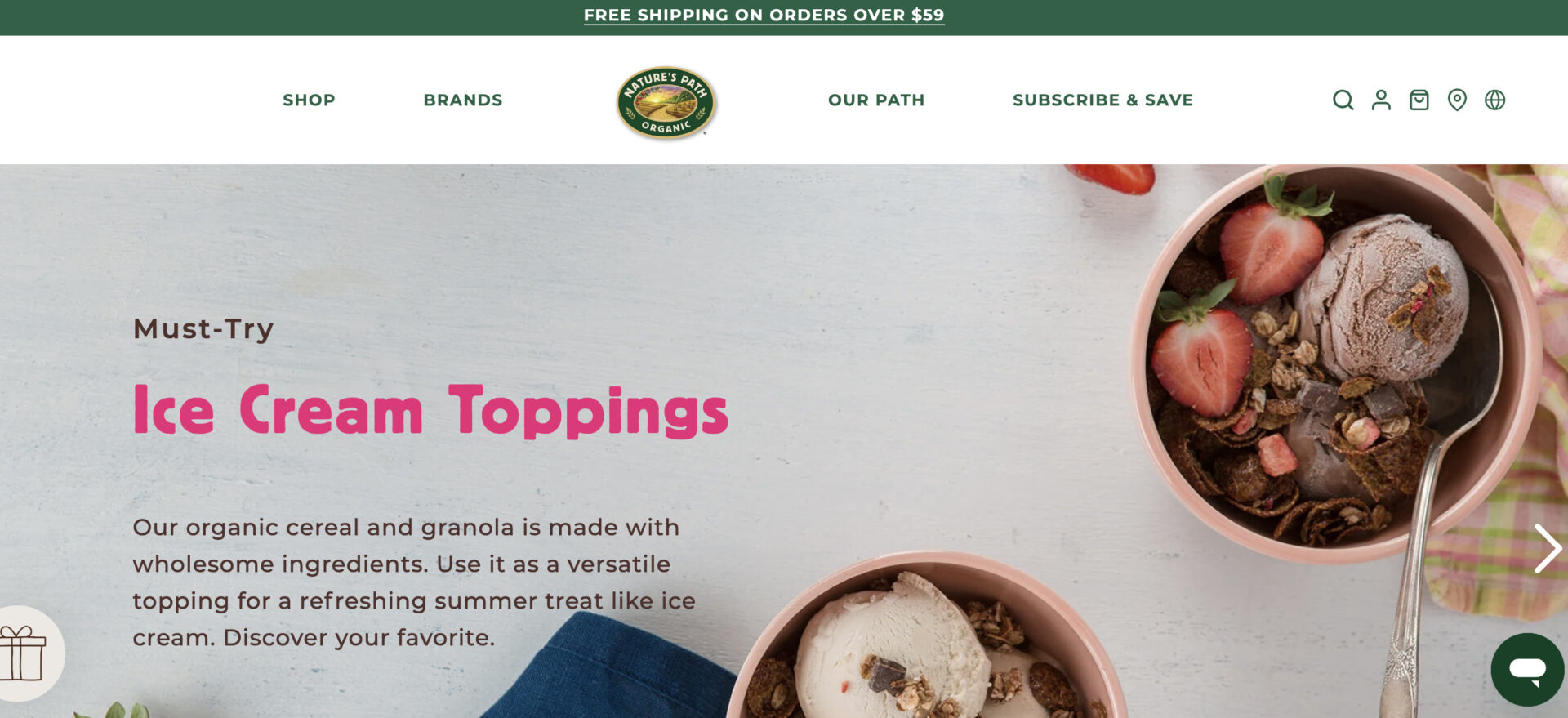This screenshot has height=718, width=1568.
Task: Click the organic cereal description paragraph
Action: (x=414, y=582)
